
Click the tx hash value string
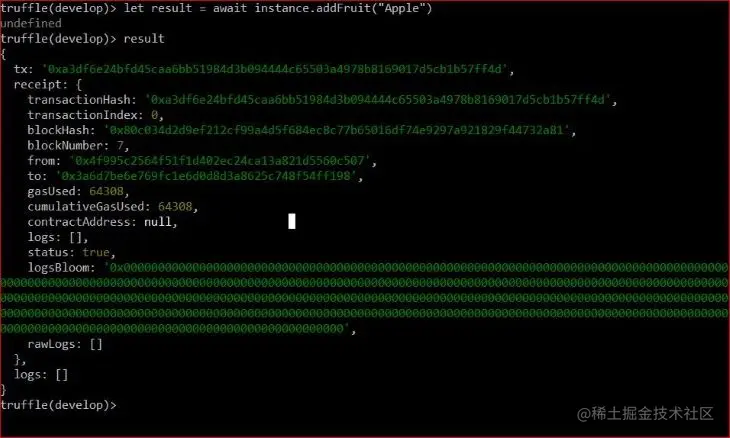[x=275, y=69]
